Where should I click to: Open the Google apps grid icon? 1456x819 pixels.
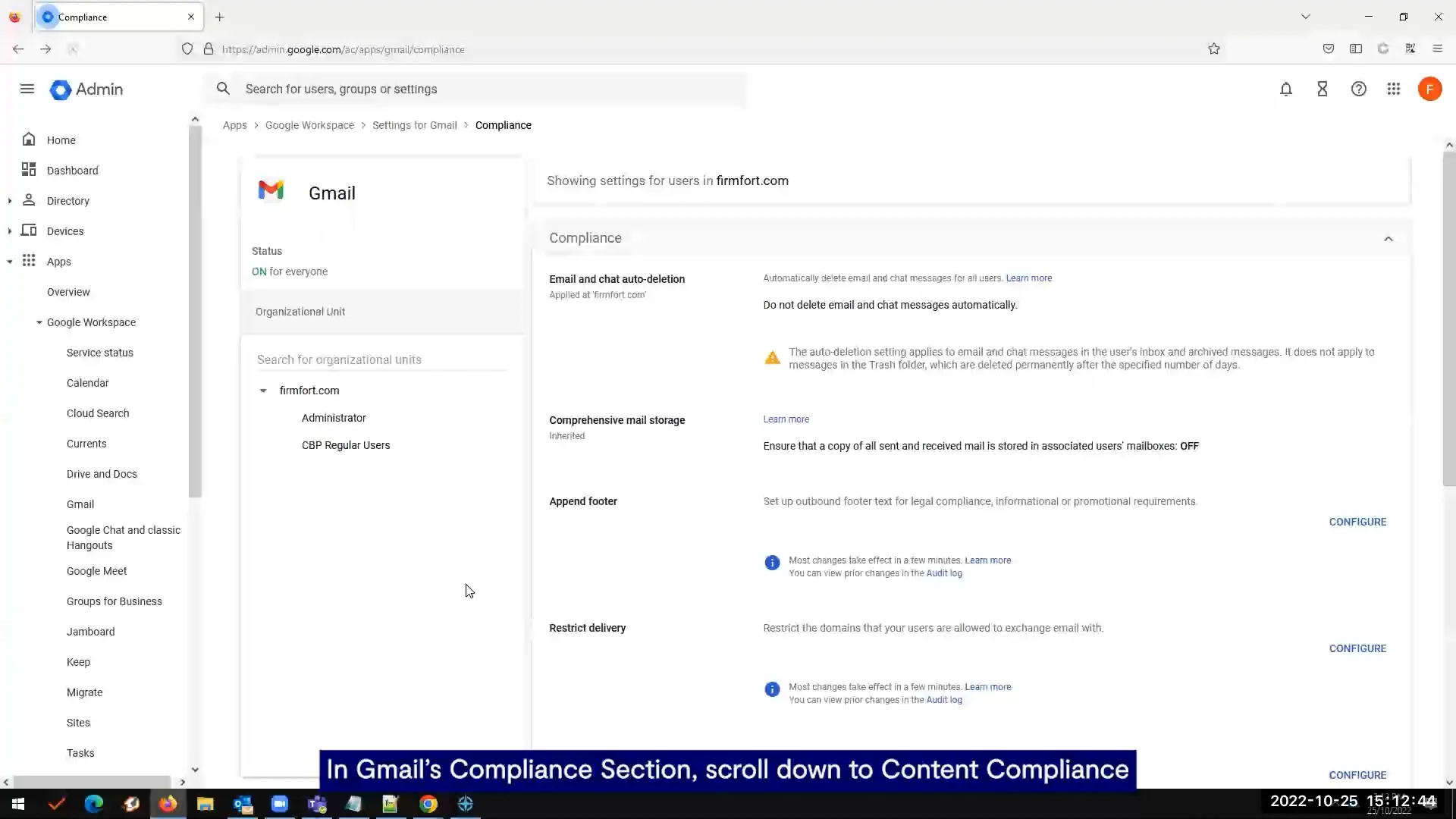point(1394,89)
